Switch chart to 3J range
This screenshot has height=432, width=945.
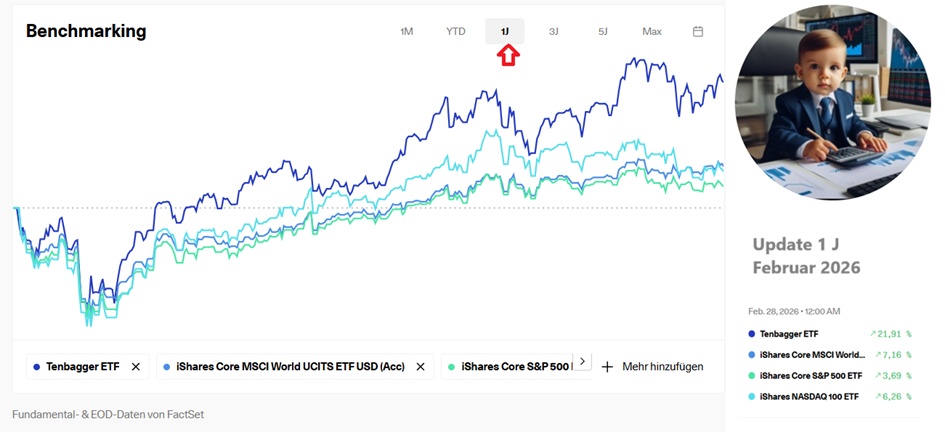tap(554, 31)
